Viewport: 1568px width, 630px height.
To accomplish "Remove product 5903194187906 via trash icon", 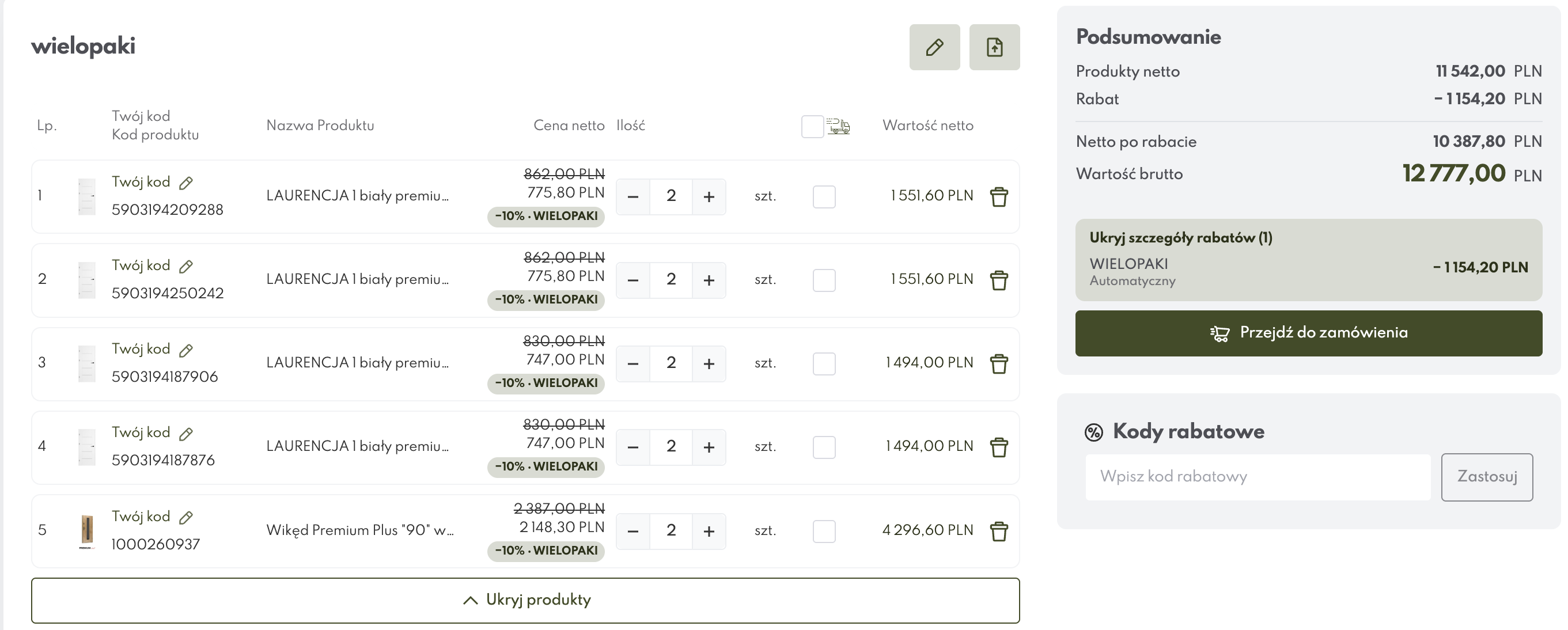I will coord(998,363).
